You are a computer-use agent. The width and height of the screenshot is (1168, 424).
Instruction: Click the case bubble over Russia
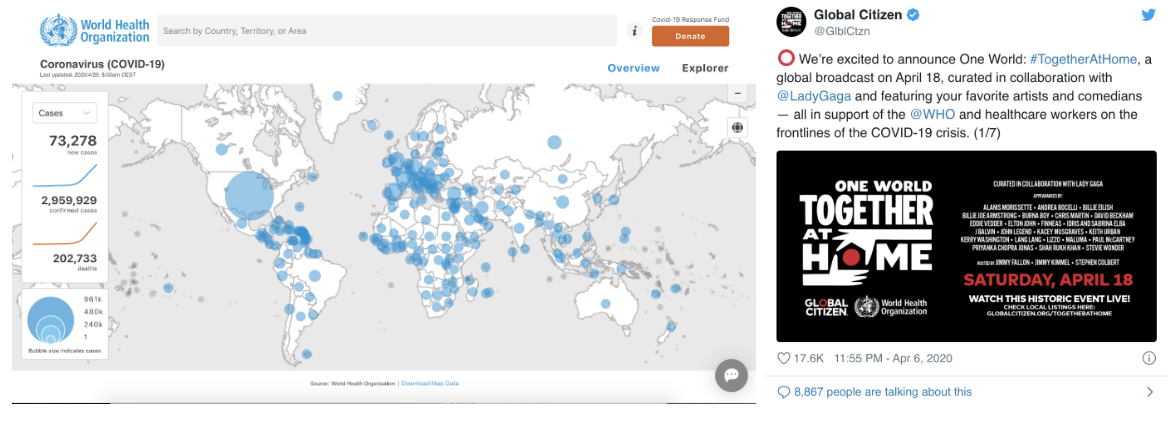[x=554, y=142]
